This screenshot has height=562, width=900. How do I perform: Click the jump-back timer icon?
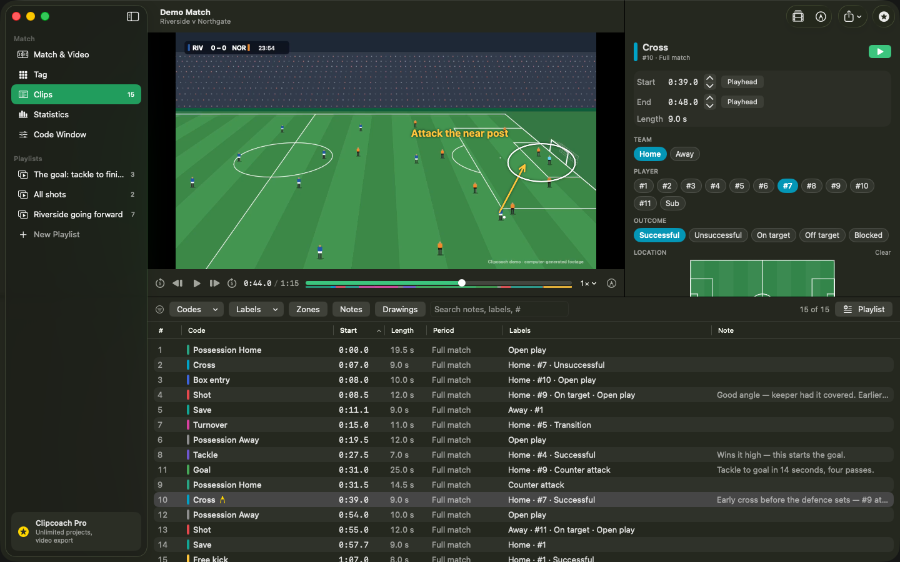160,284
